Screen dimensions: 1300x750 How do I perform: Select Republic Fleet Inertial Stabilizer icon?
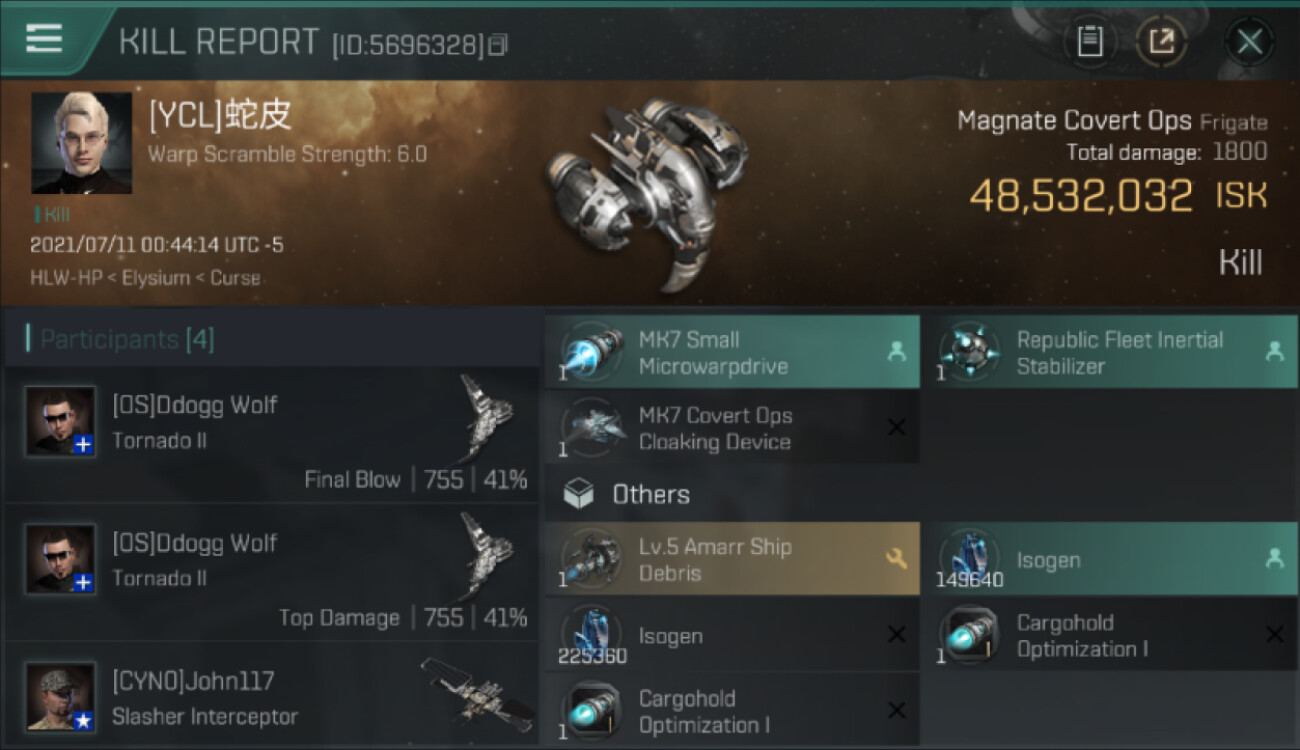tap(970, 352)
